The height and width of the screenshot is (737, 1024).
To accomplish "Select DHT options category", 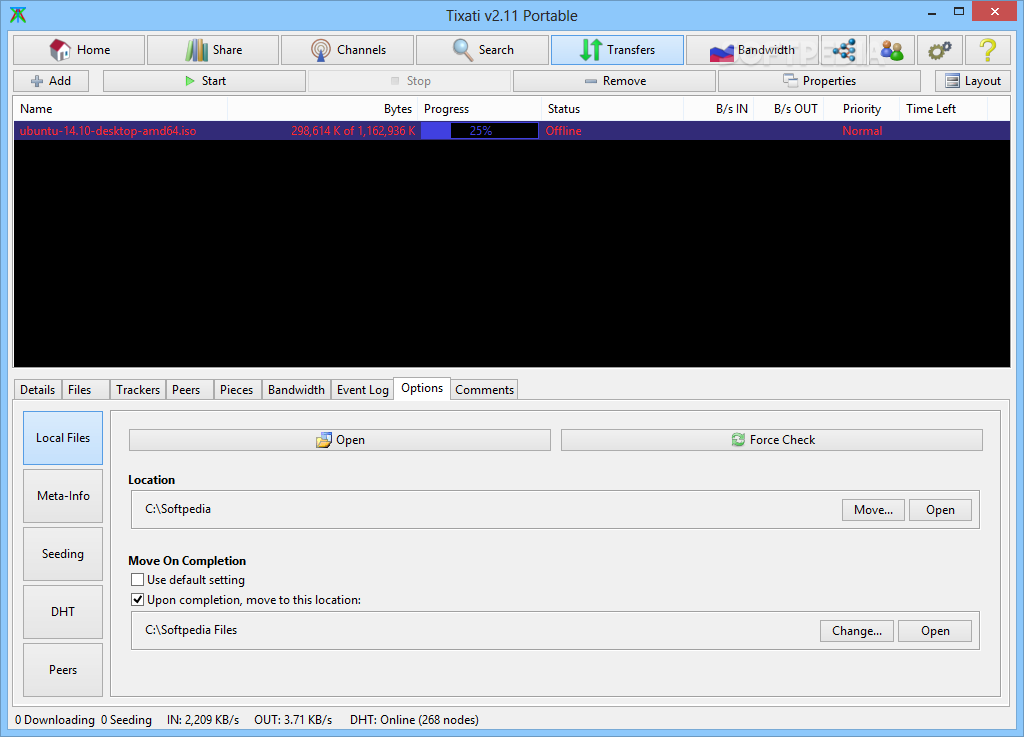I will [63, 612].
